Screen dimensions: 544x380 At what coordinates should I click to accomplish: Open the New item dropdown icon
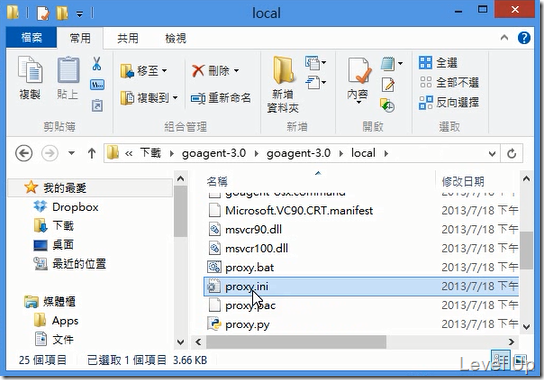[315, 62]
